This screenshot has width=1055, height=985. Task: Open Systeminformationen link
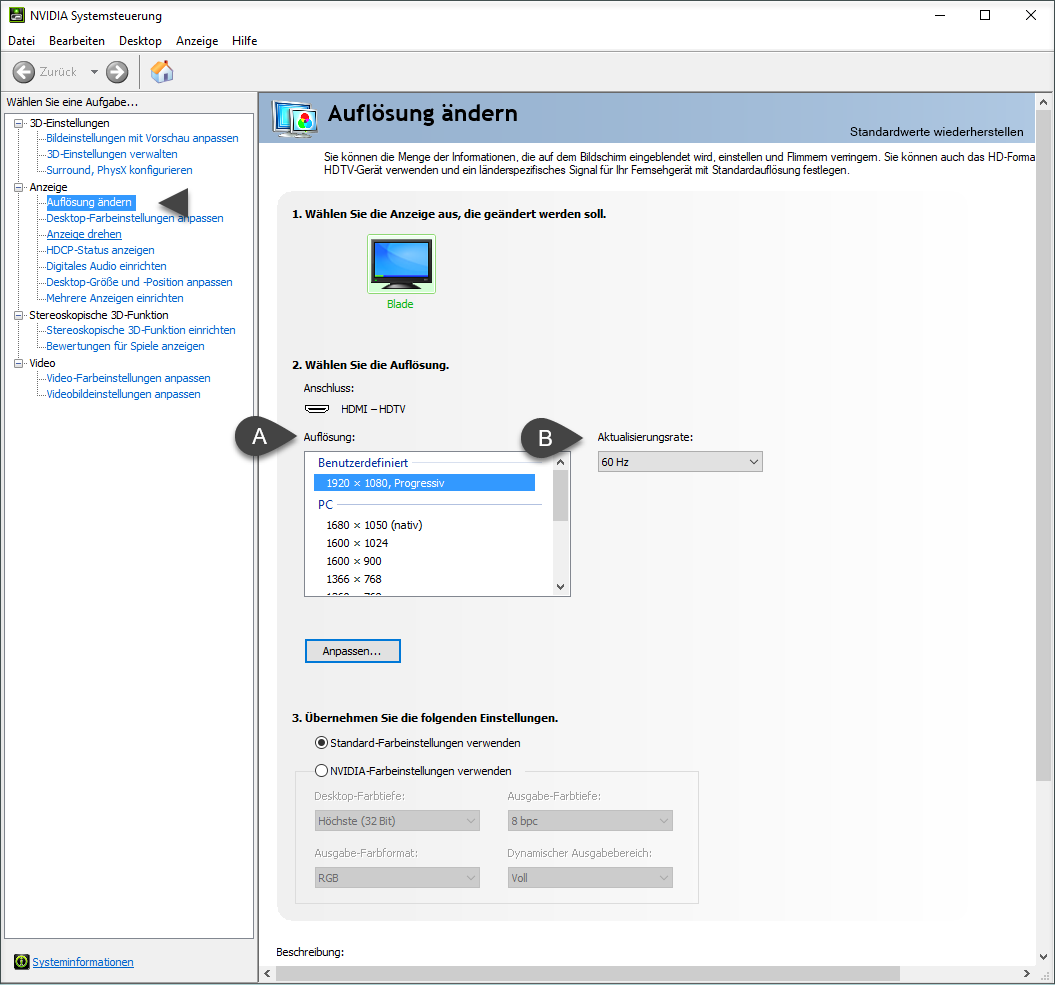(83, 962)
